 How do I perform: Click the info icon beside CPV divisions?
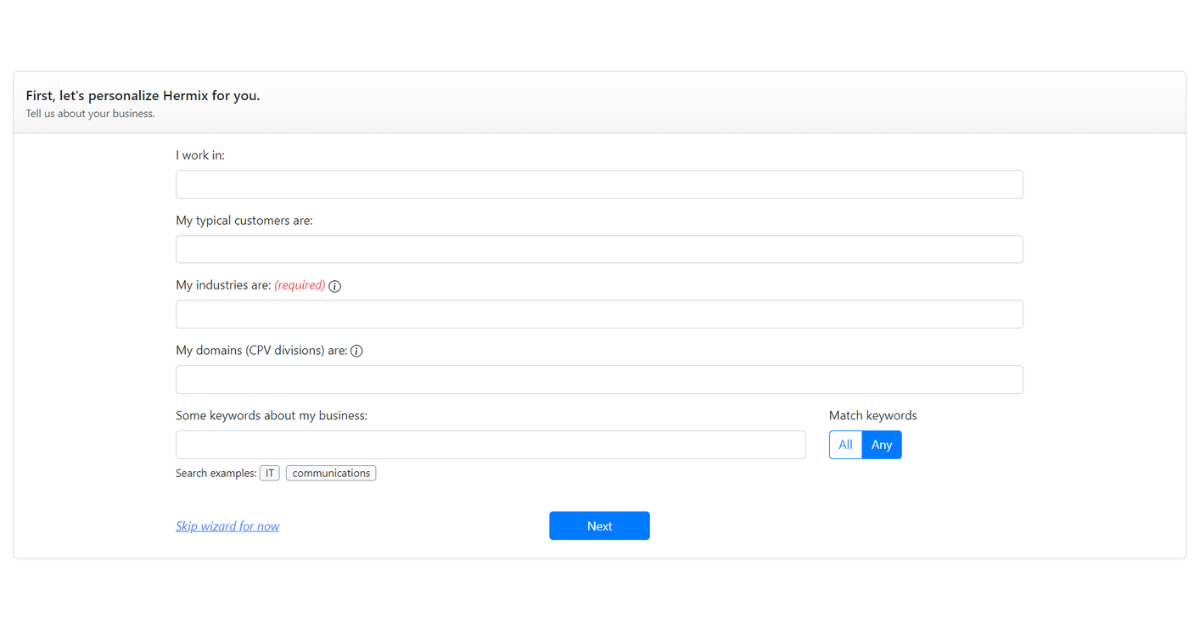(356, 351)
